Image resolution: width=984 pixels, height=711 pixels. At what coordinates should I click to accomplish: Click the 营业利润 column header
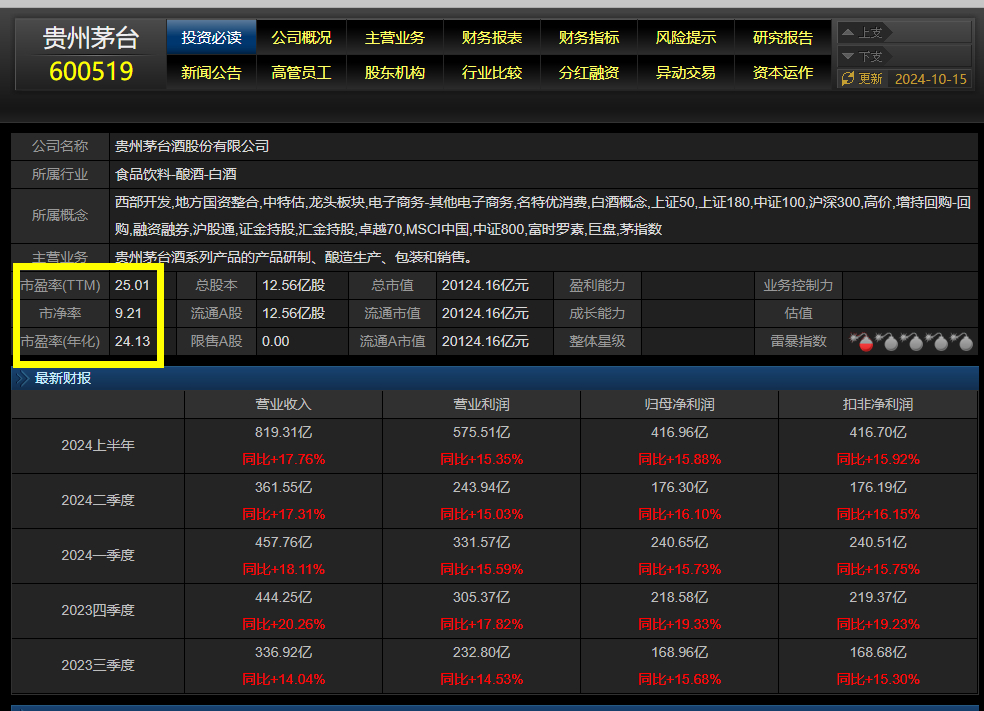tap(481, 405)
